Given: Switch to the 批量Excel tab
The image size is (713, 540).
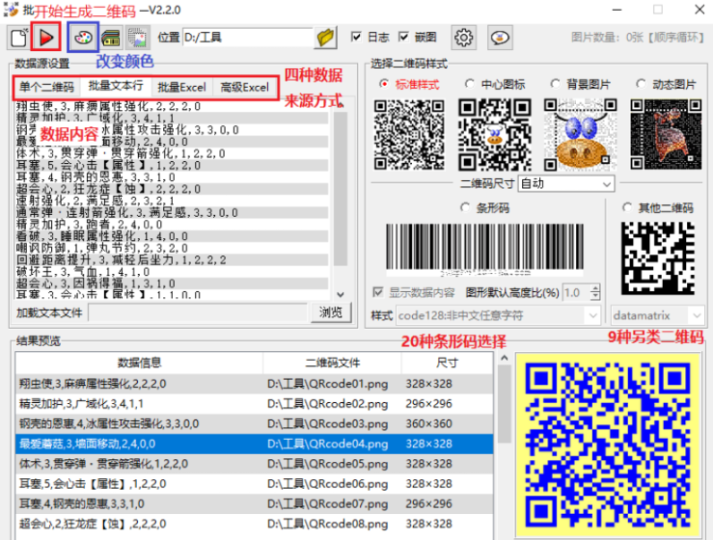Looking at the screenshot, I should [181, 87].
